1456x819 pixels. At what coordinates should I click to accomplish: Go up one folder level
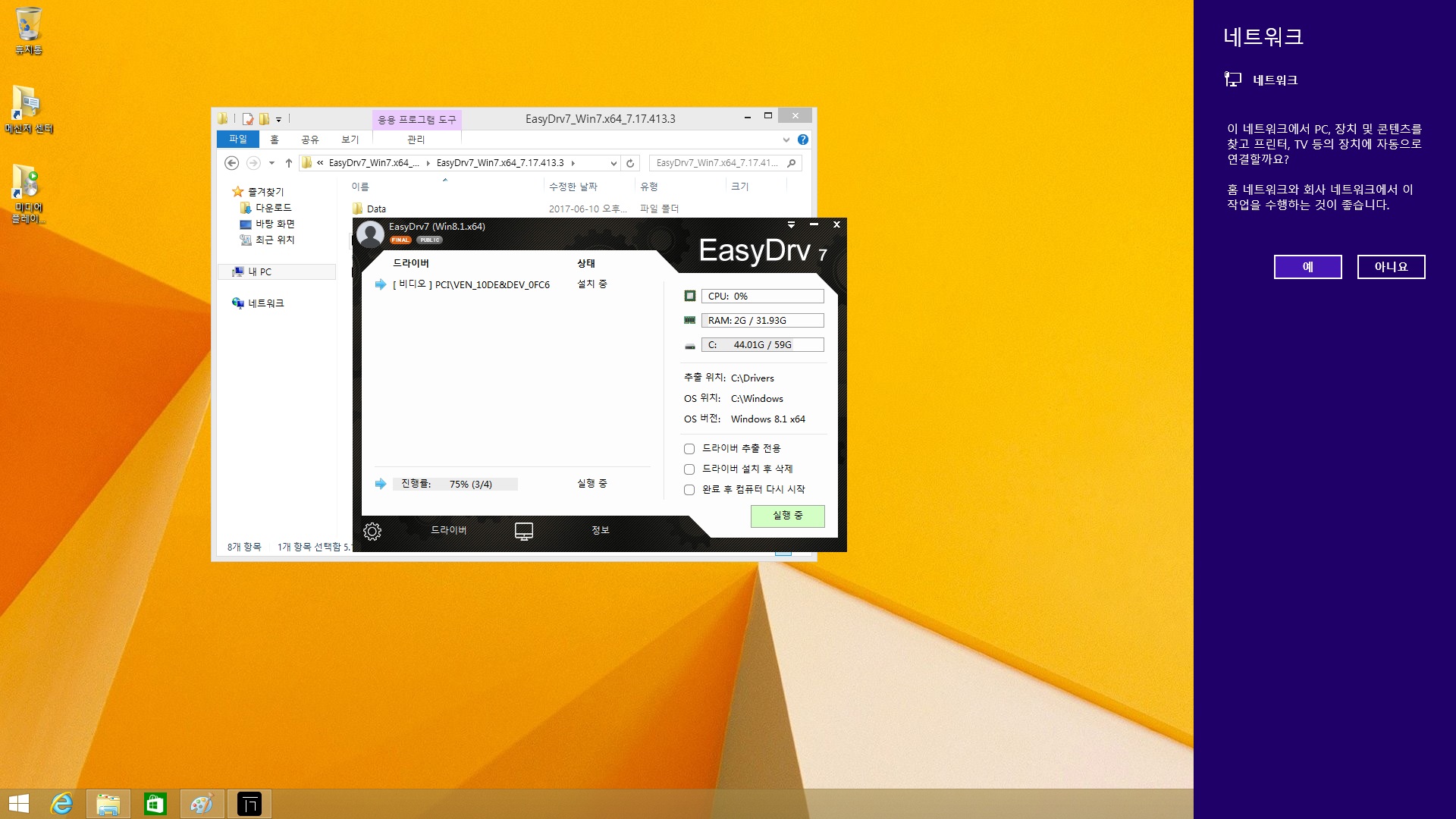pos(289,163)
